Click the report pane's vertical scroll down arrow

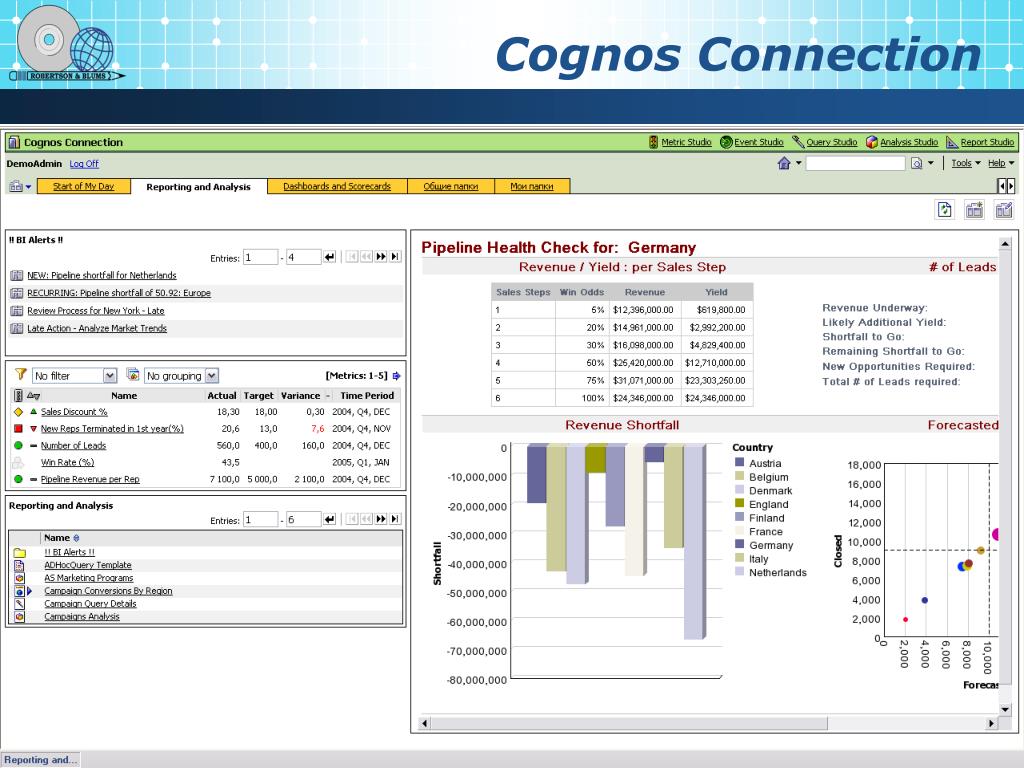[x=1005, y=709]
